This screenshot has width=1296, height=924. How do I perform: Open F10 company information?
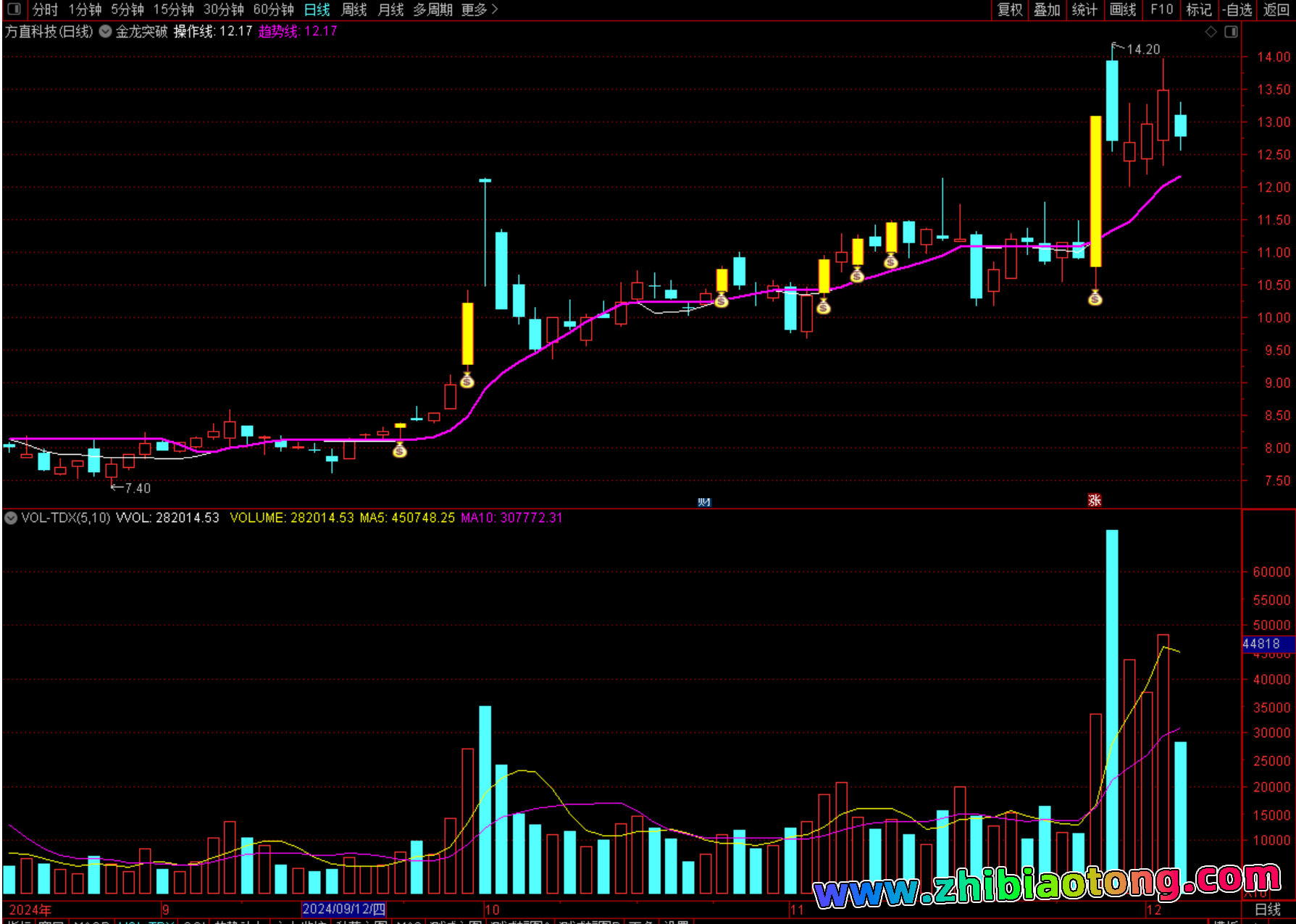(x=1161, y=9)
